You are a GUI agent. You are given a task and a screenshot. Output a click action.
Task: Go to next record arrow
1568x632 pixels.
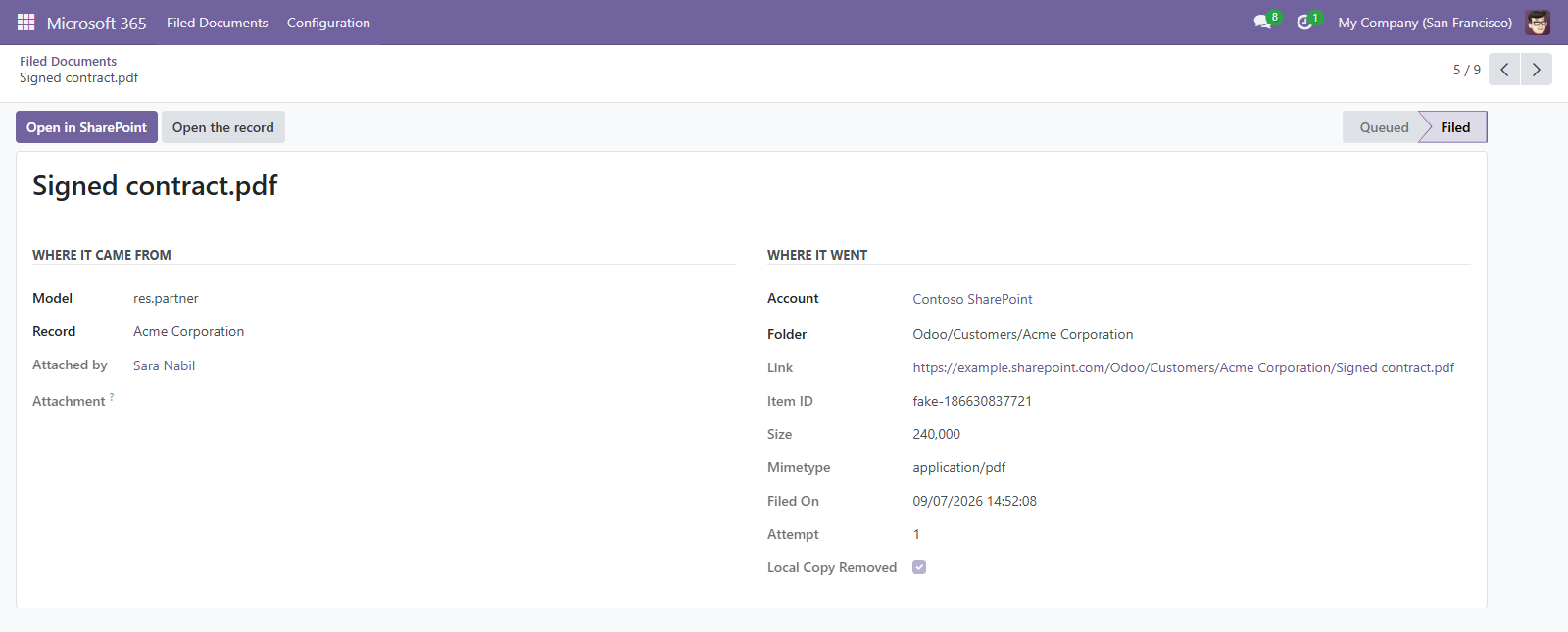1537,70
